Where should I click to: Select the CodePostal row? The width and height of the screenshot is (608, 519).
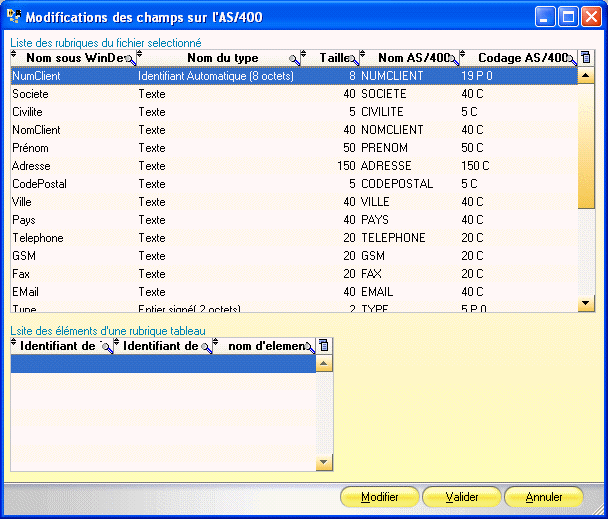(x=294, y=184)
